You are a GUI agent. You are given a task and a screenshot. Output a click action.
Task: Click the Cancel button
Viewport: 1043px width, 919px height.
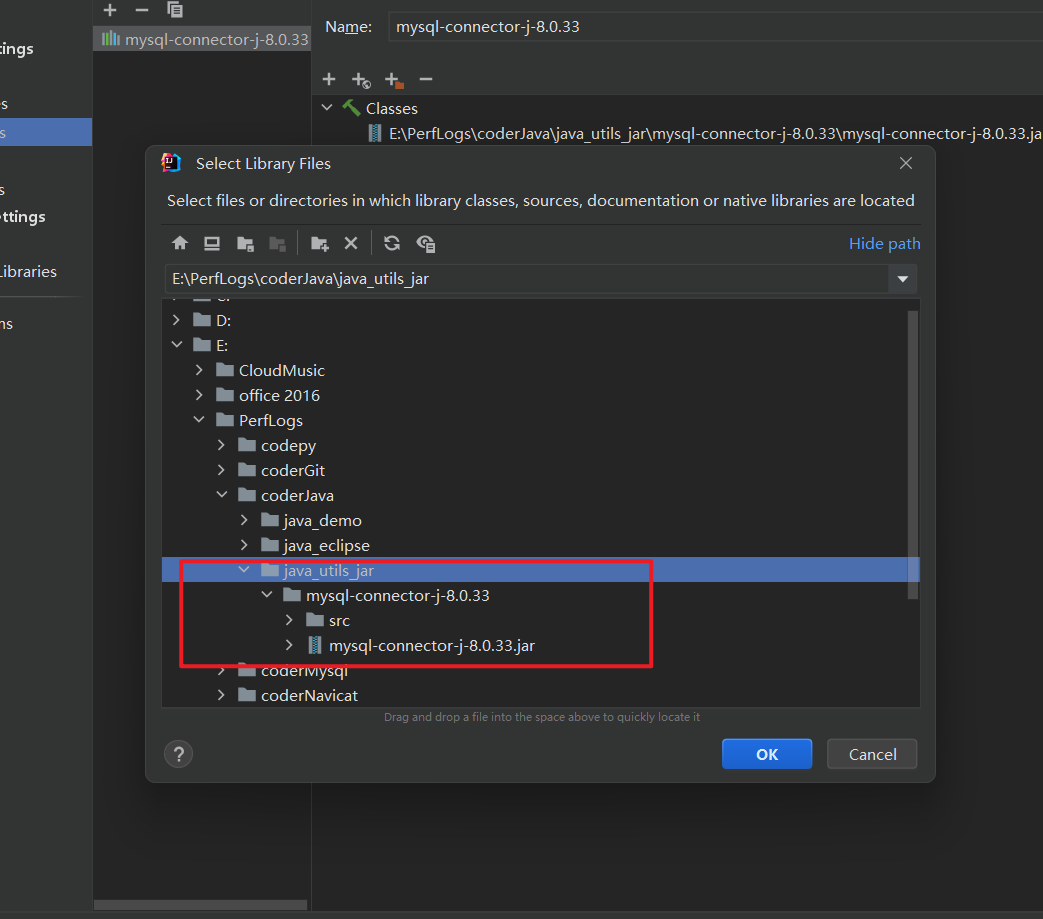click(871, 754)
